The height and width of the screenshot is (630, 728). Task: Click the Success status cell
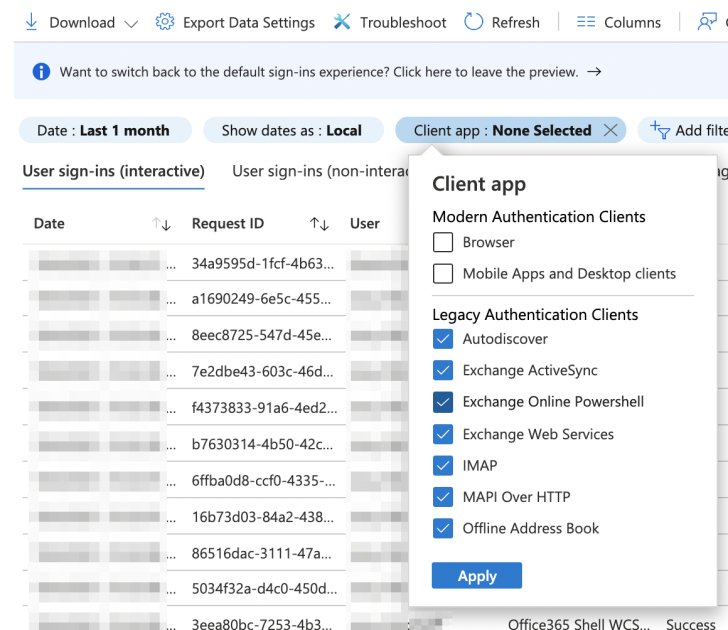(691, 624)
